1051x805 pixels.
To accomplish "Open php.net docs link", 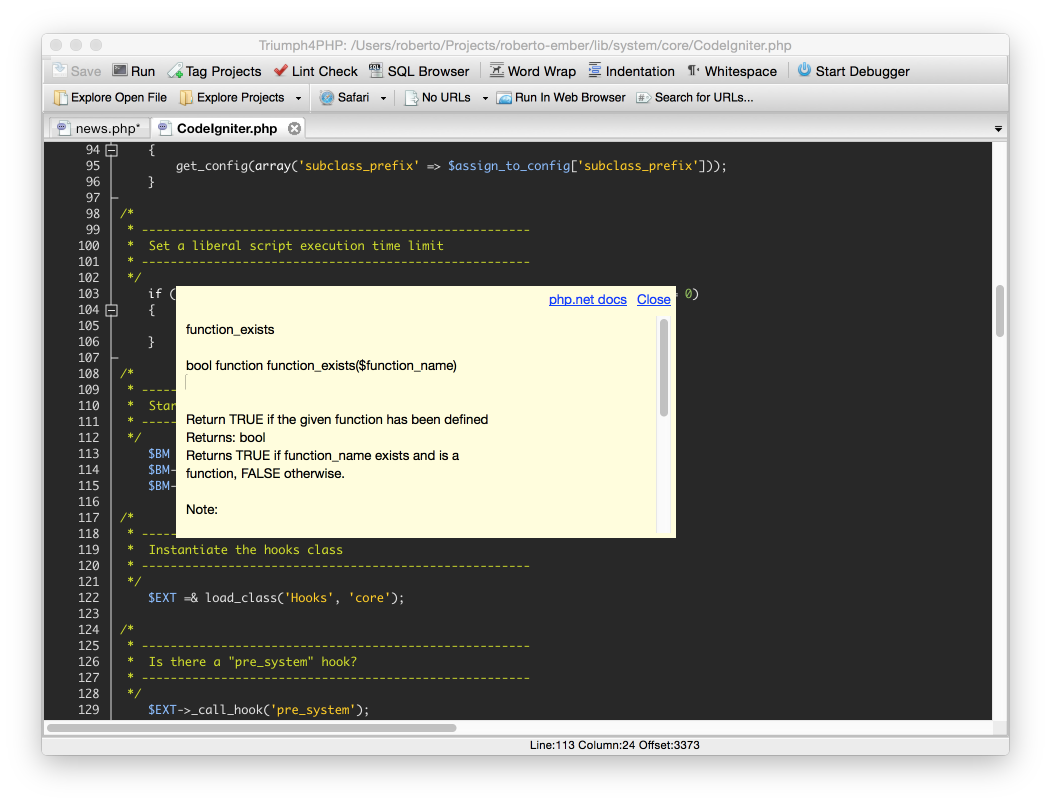I will click(588, 300).
